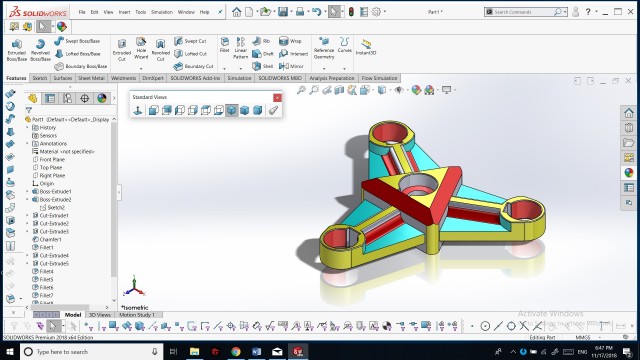
Task: Switch to the Sheet Metal tab
Action: tap(91, 78)
